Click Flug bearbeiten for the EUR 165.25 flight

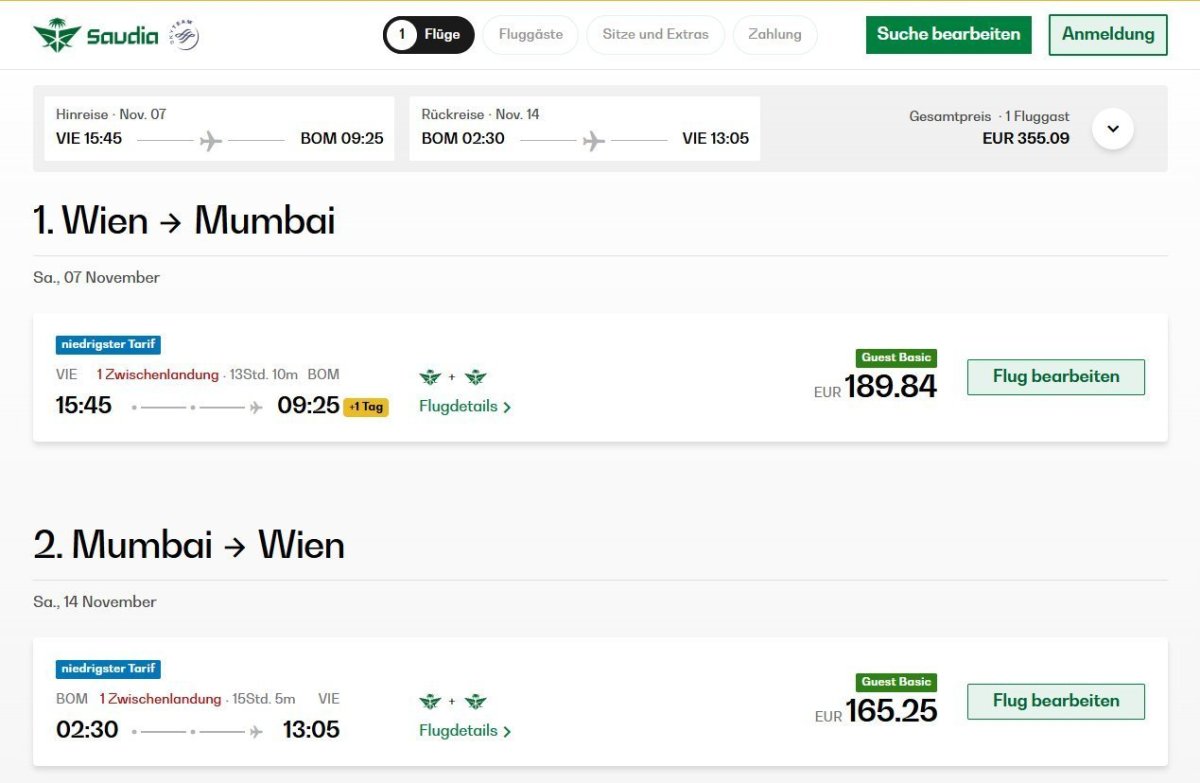click(x=1056, y=701)
